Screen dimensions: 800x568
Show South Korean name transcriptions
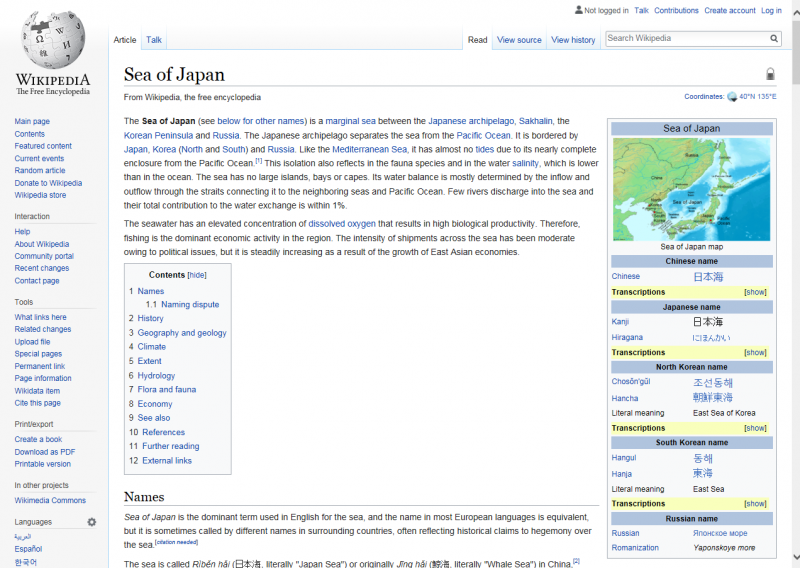[x=755, y=503]
